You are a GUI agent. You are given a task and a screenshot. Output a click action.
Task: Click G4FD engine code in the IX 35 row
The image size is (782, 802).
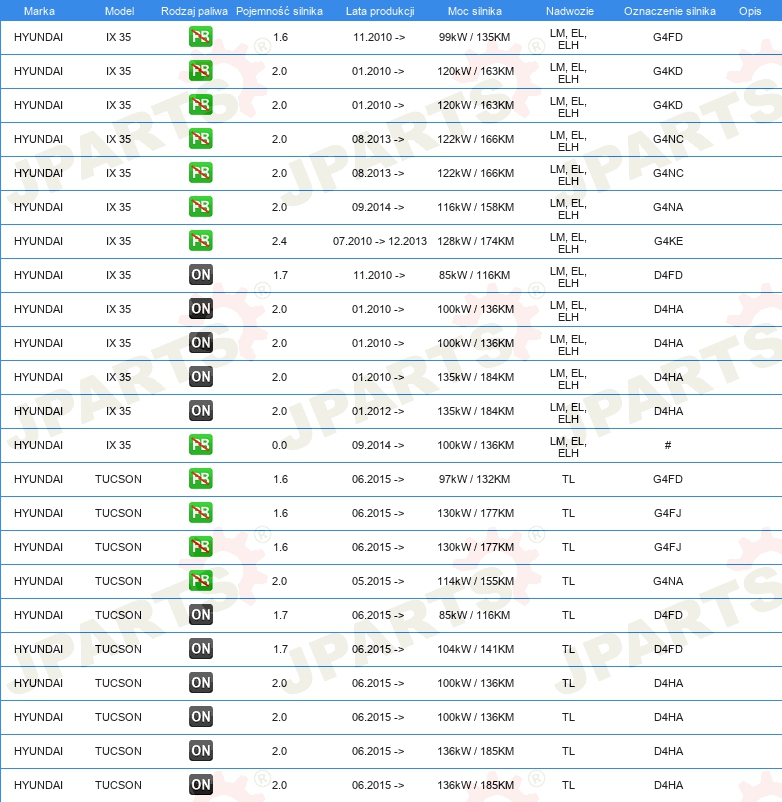668,37
